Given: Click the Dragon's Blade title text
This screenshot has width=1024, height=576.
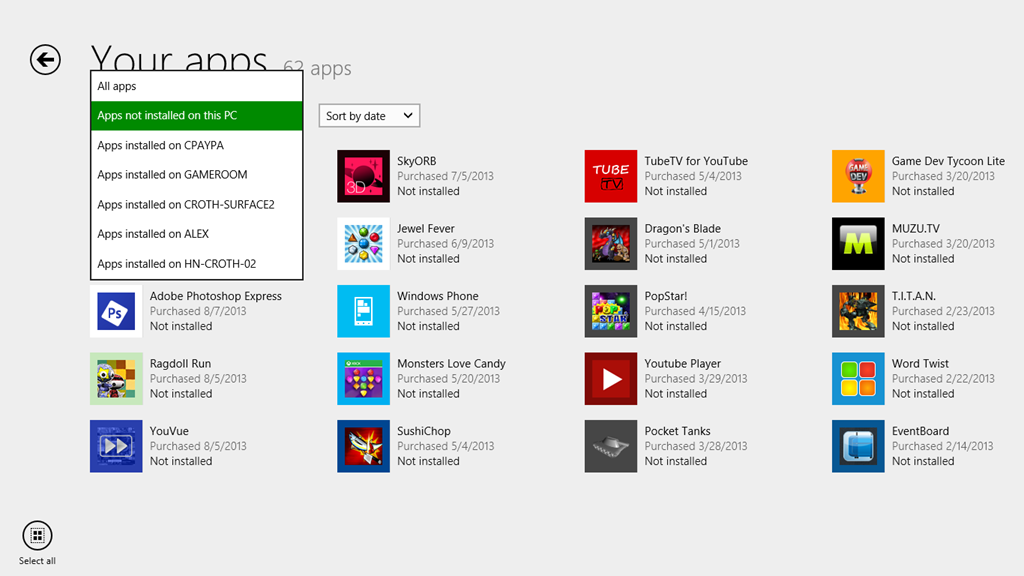Looking at the screenshot, I should (682, 229).
